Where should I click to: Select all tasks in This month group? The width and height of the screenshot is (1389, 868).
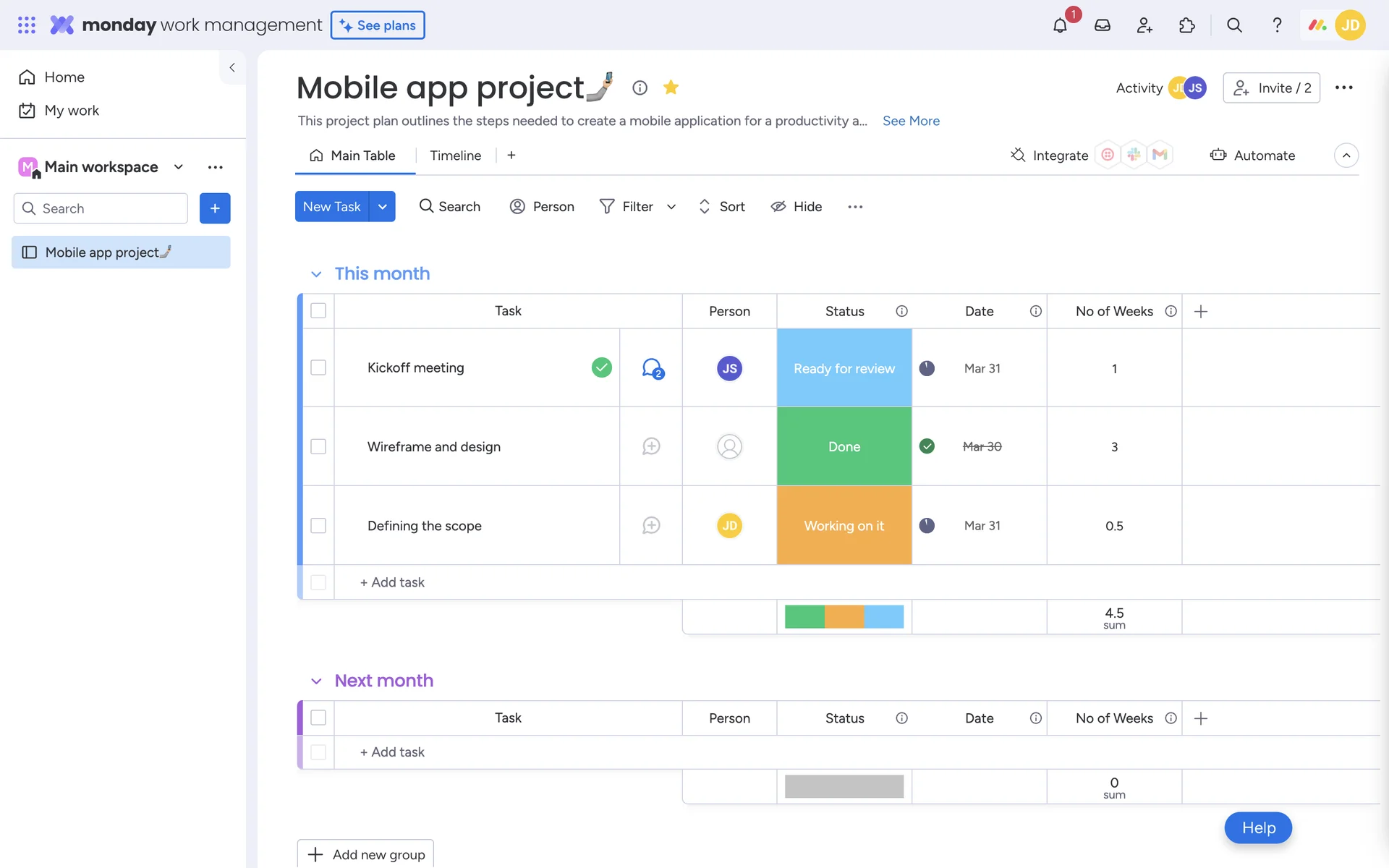click(x=318, y=311)
